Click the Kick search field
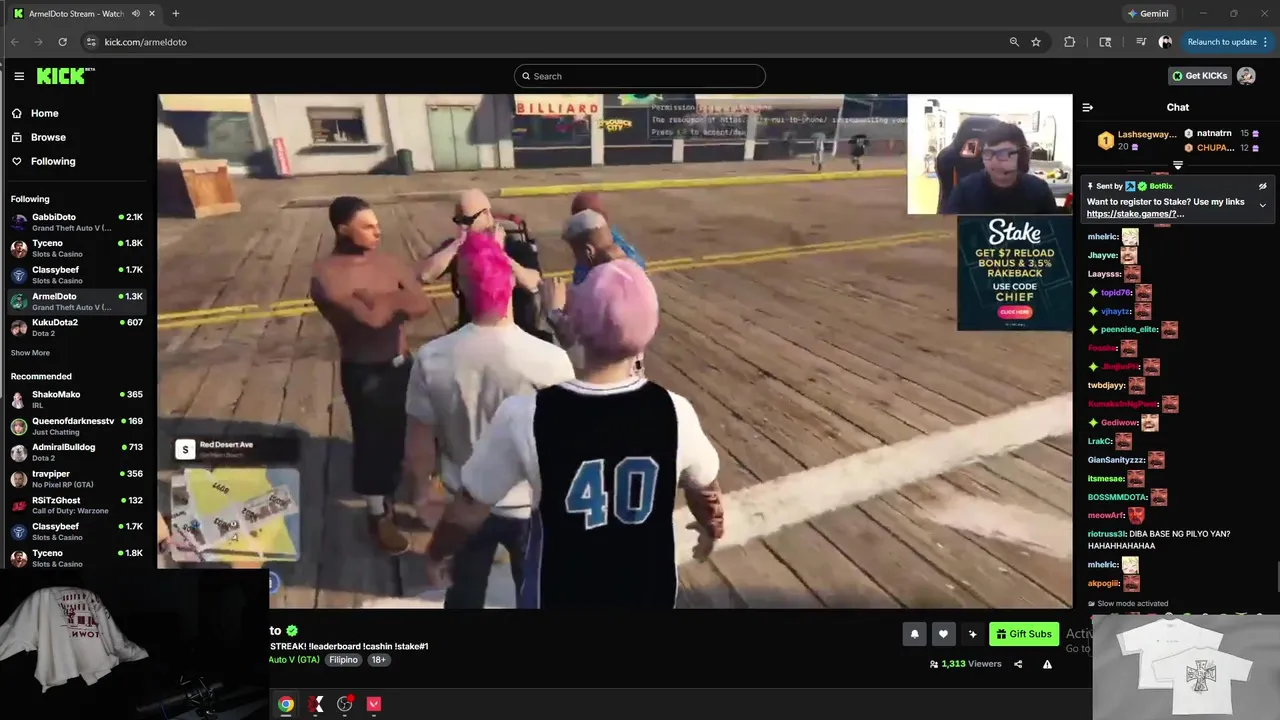Viewport: 1280px width, 720px height. (640, 76)
